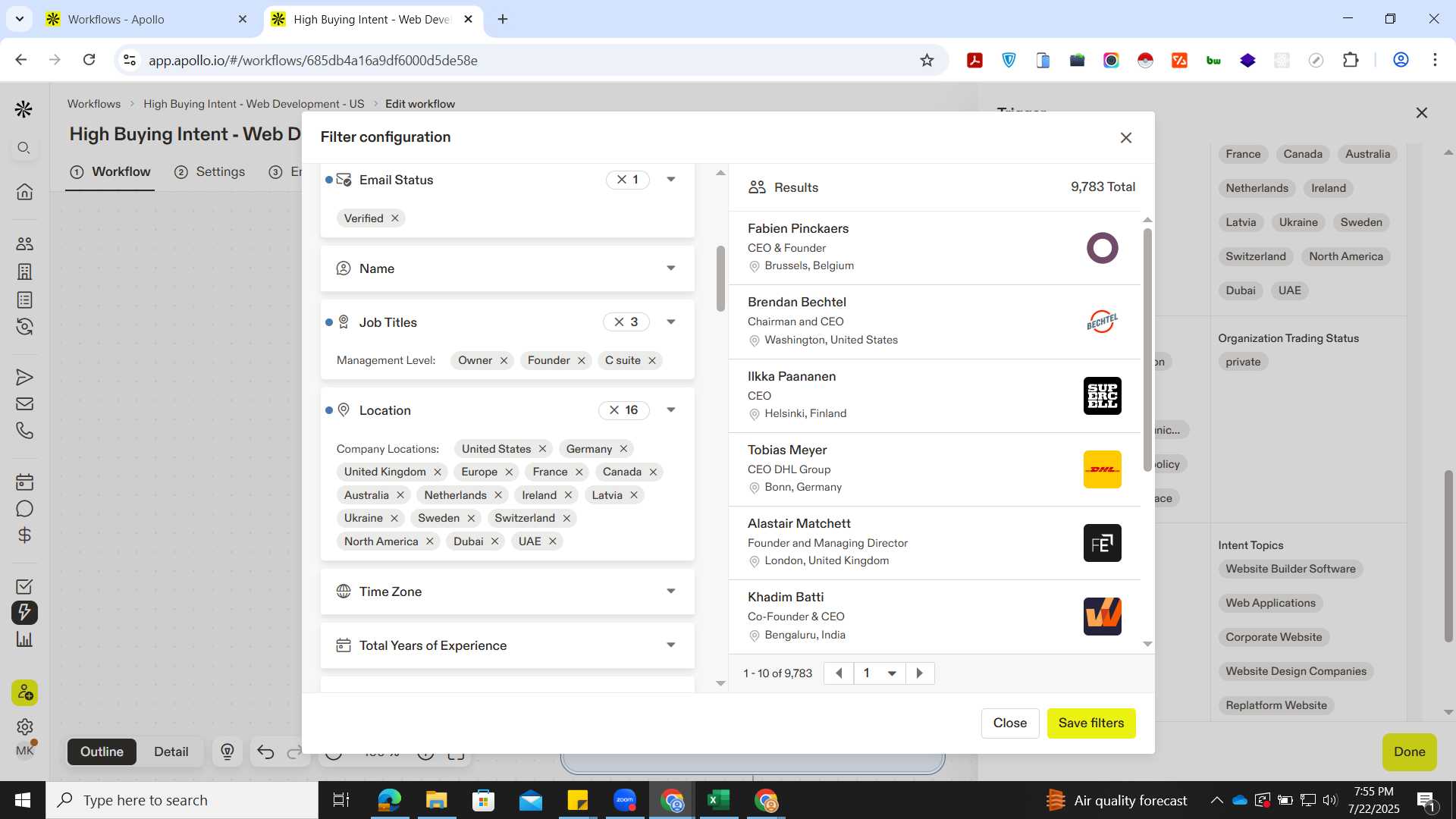This screenshot has width=1456, height=819.
Task: Click the Close button in dialog footer
Action: (1010, 723)
